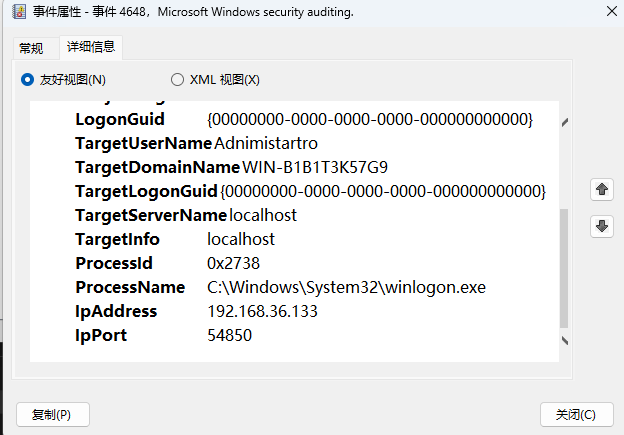624x435 pixels.
Task: Click the LogonGuid value
Action: pyautogui.click(x=370, y=119)
